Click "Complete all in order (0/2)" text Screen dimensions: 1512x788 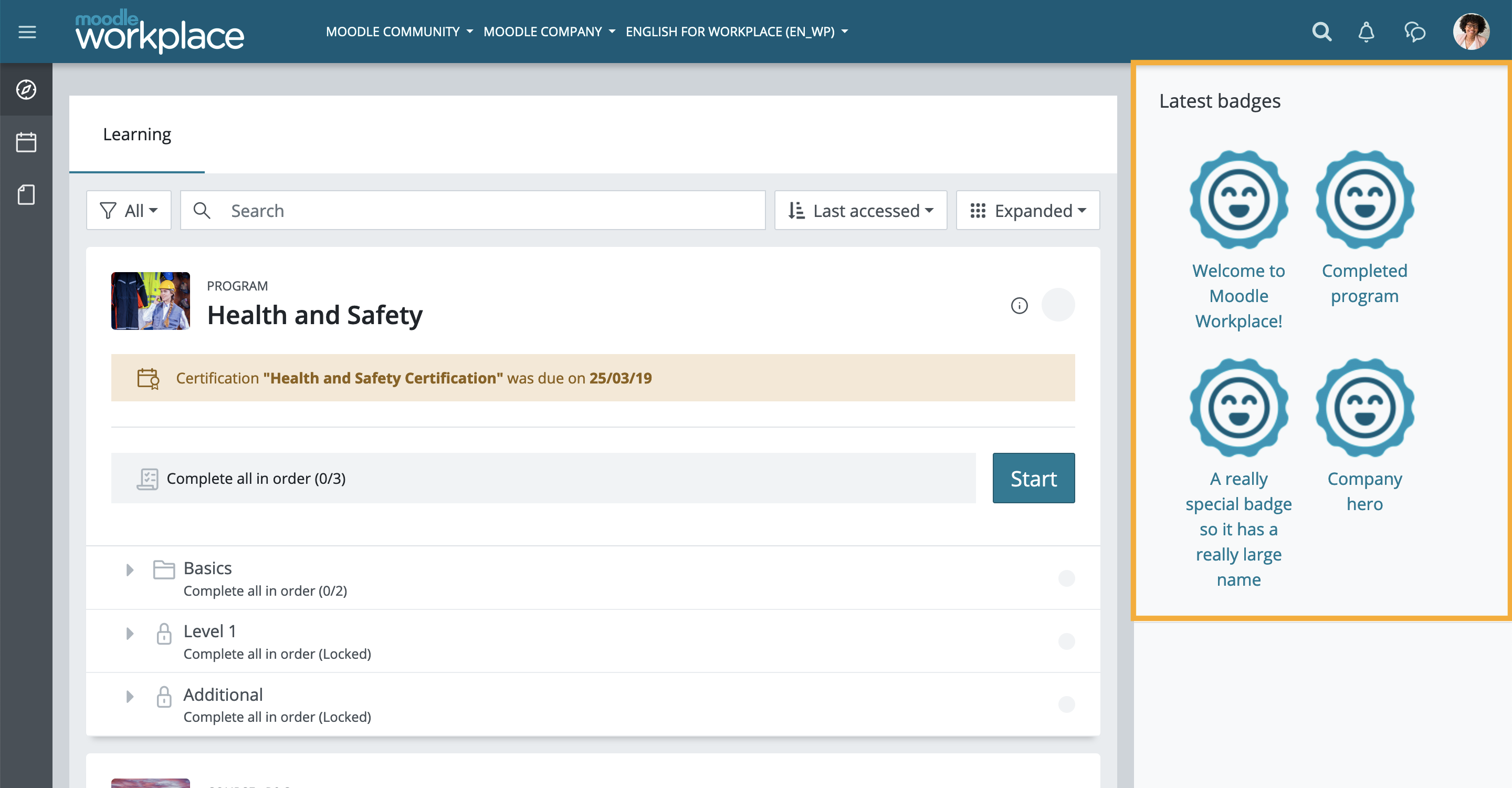(x=265, y=590)
